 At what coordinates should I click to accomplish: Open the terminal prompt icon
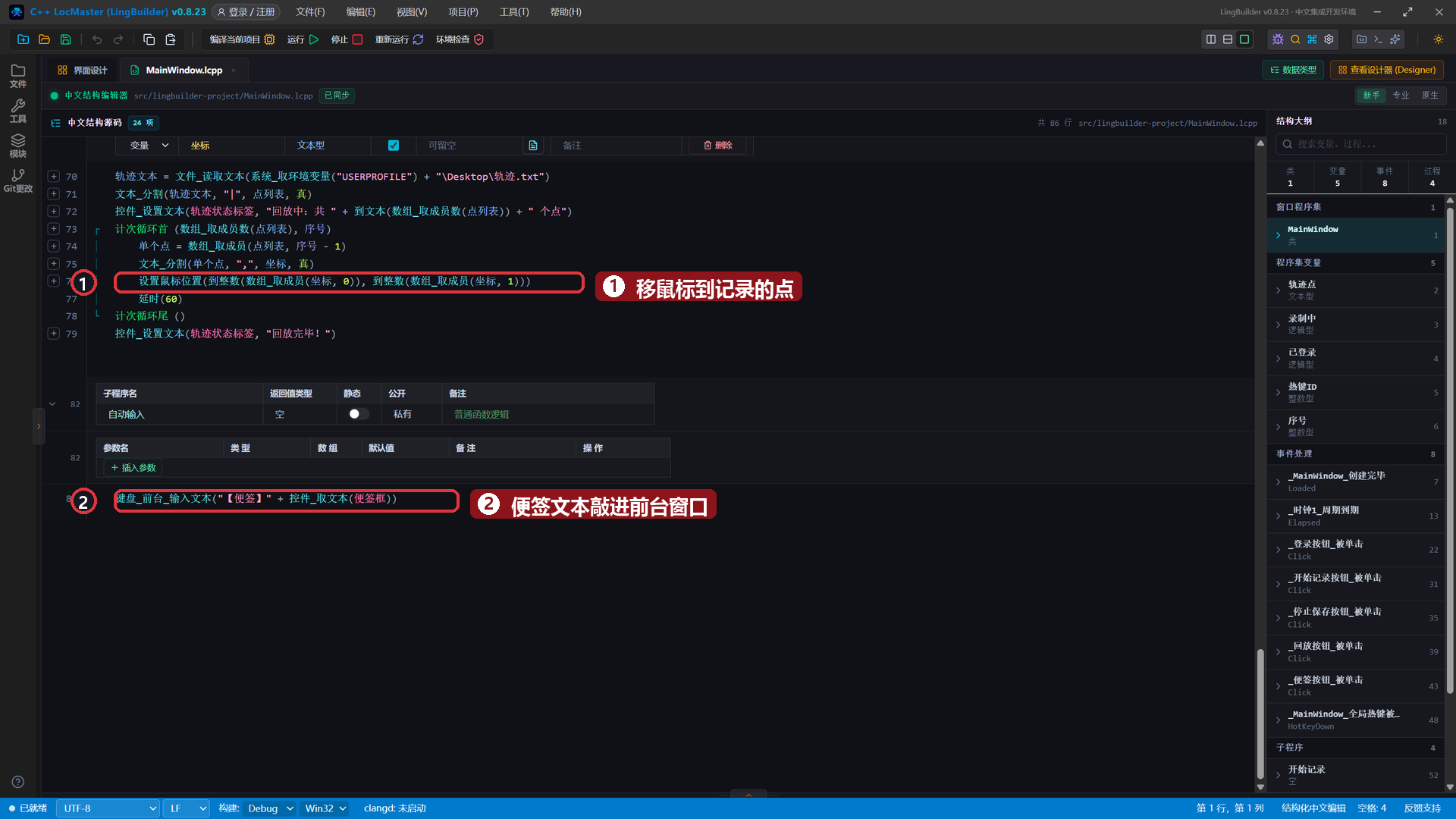[x=1378, y=39]
